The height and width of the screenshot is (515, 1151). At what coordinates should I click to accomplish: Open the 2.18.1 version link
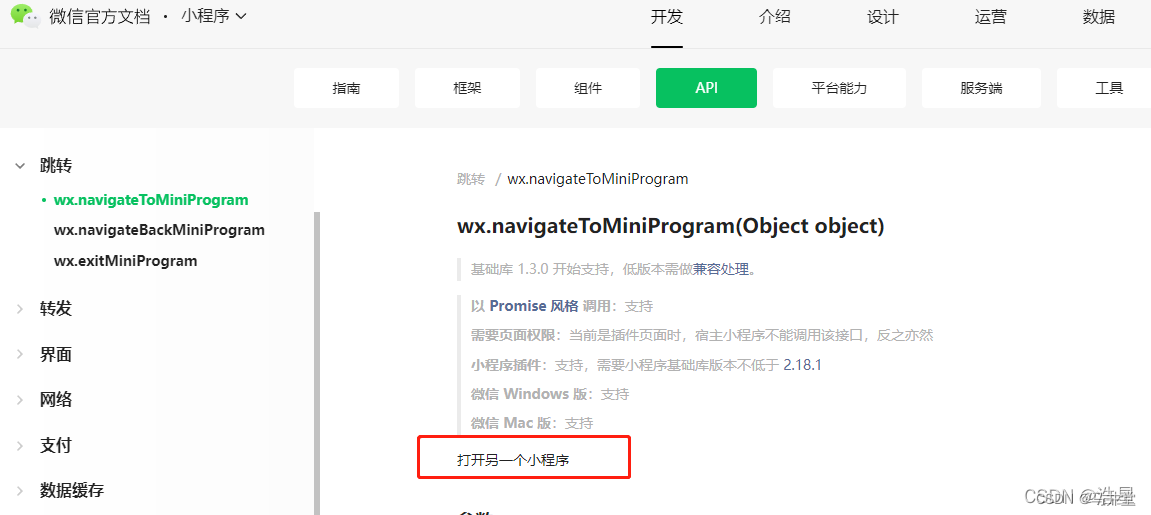[x=802, y=365]
